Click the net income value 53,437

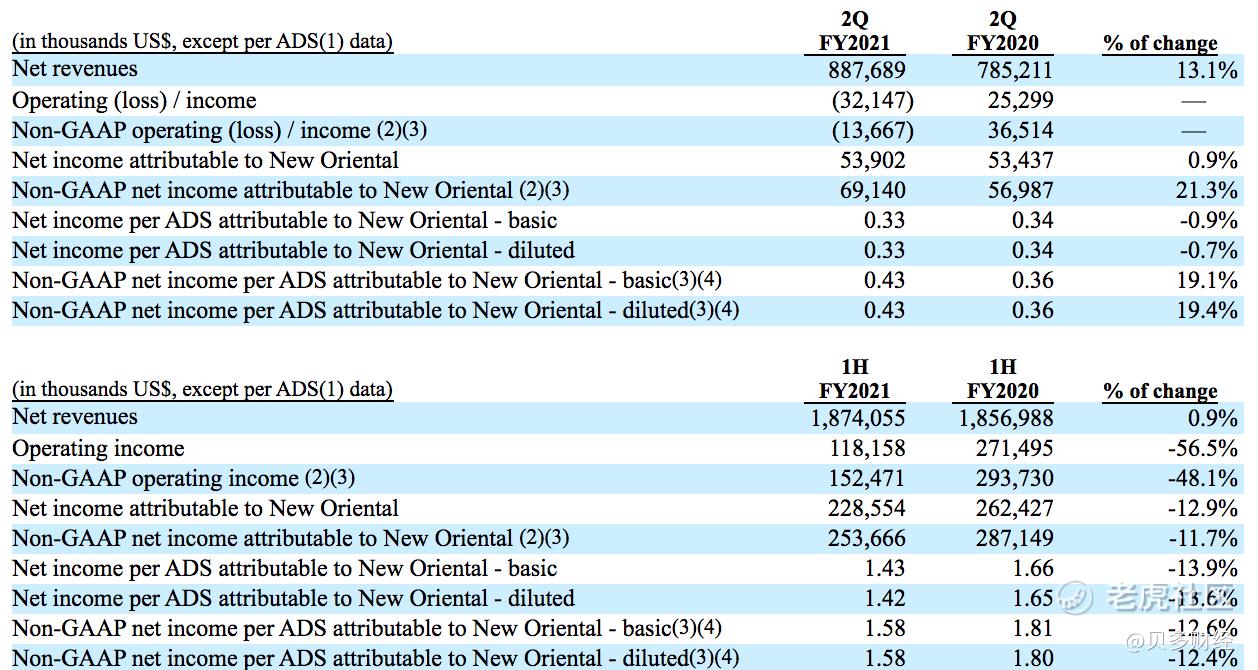tap(1021, 160)
